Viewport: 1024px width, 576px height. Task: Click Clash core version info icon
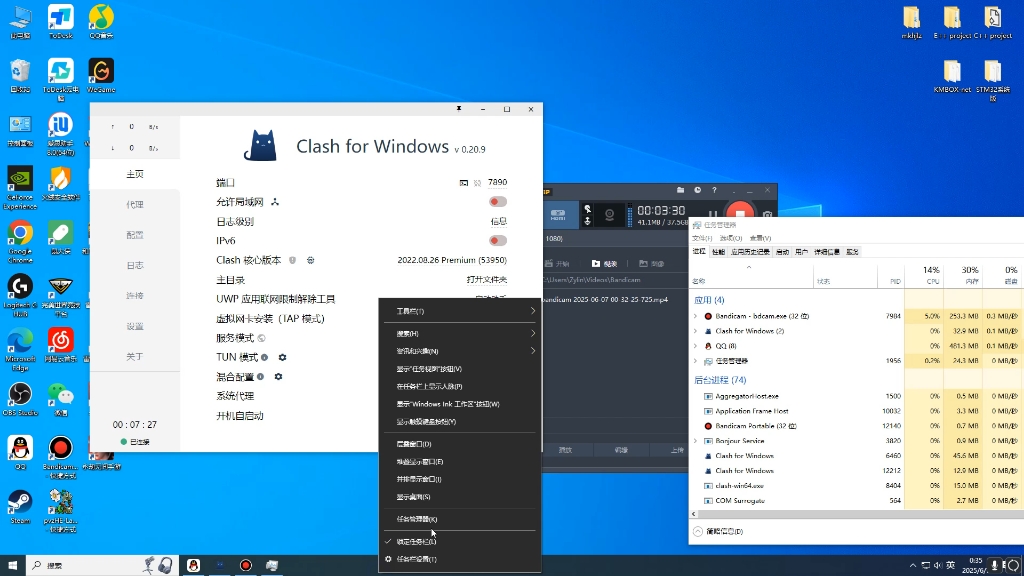pyautogui.click(x=293, y=260)
